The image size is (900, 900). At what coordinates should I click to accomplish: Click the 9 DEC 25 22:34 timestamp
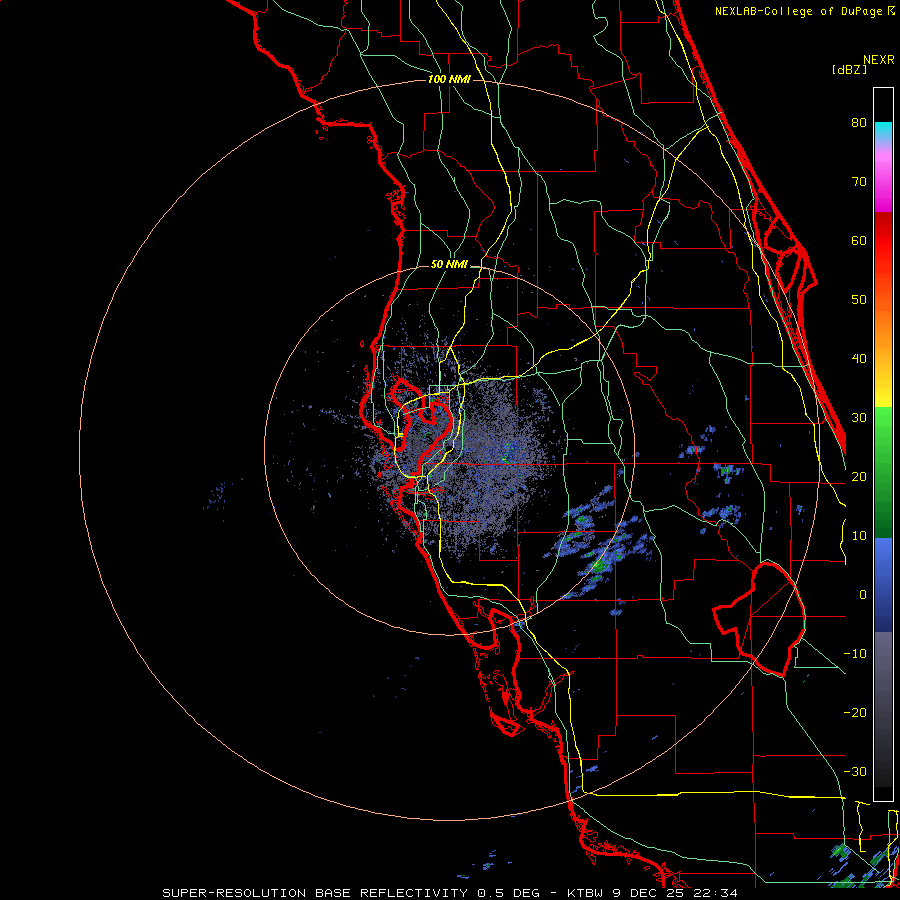(x=676, y=893)
